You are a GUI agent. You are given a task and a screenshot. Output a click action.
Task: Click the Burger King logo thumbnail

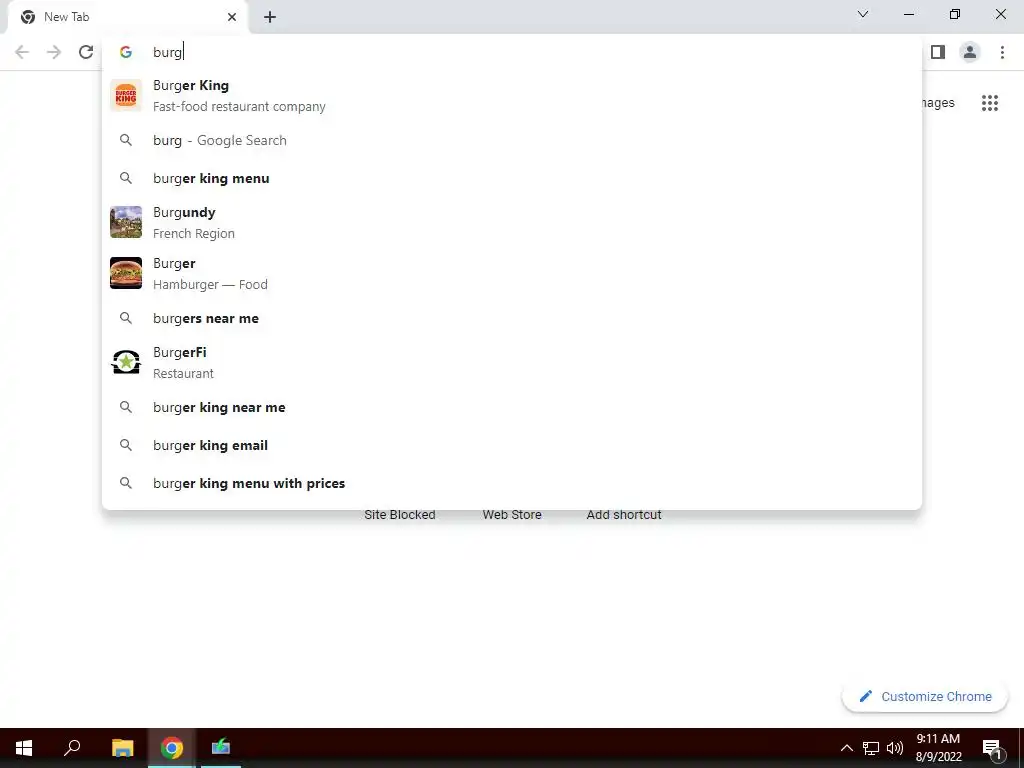point(126,95)
